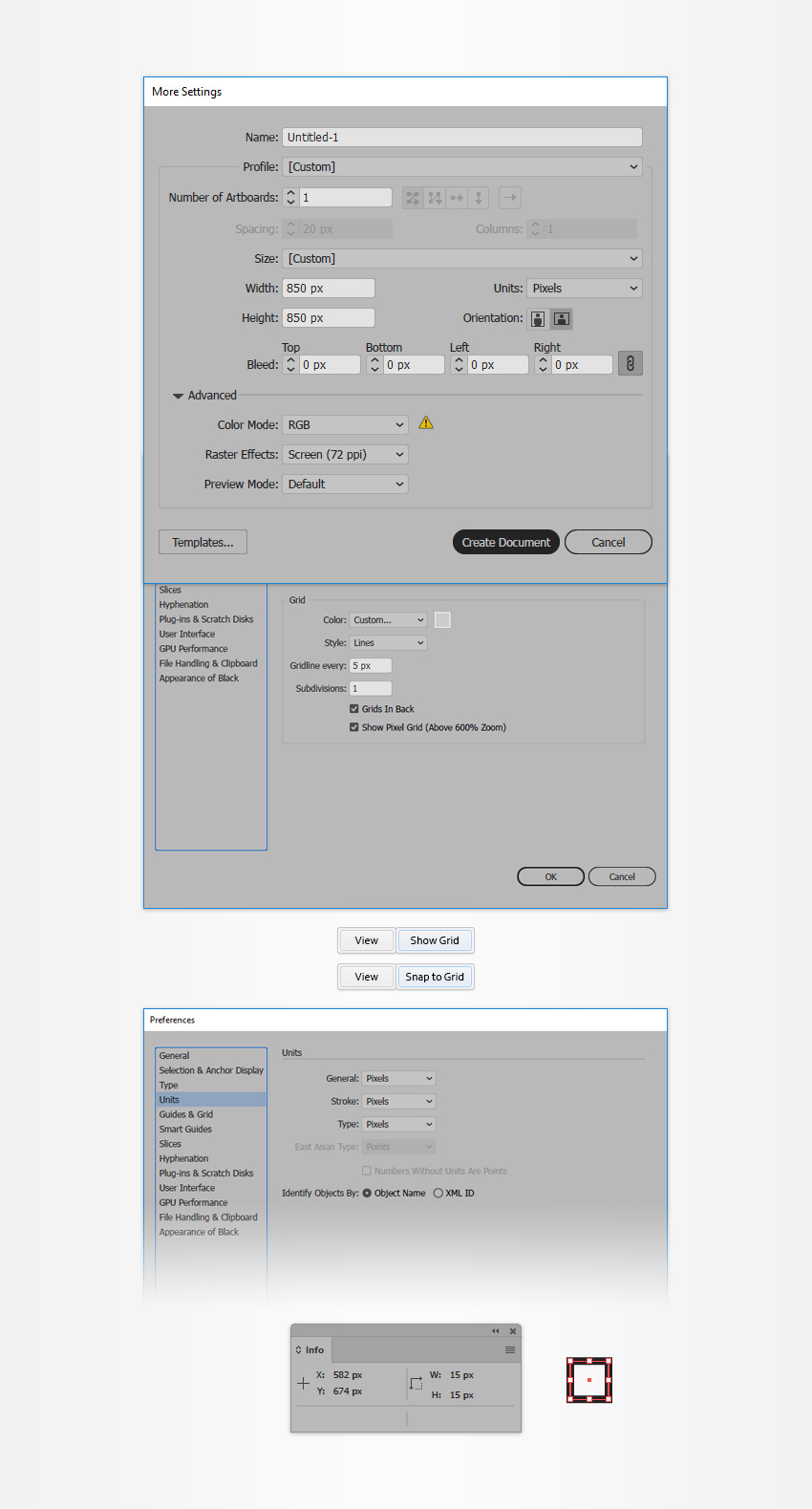Open the Raster Effects dropdown
Screen dimensions: 812x1509
coord(346,455)
